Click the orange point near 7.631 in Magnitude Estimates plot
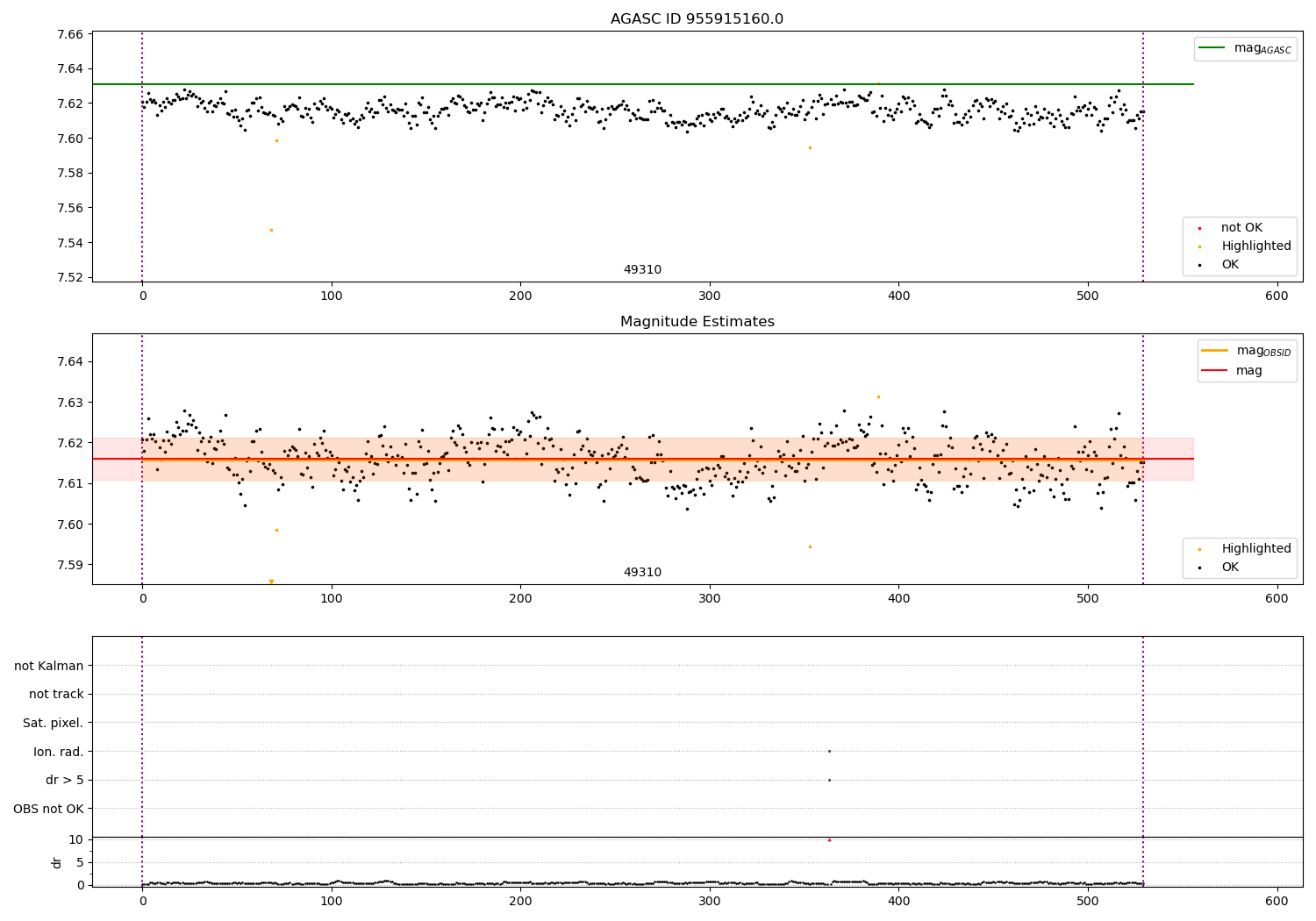The image size is (1316, 921). tap(878, 396)
